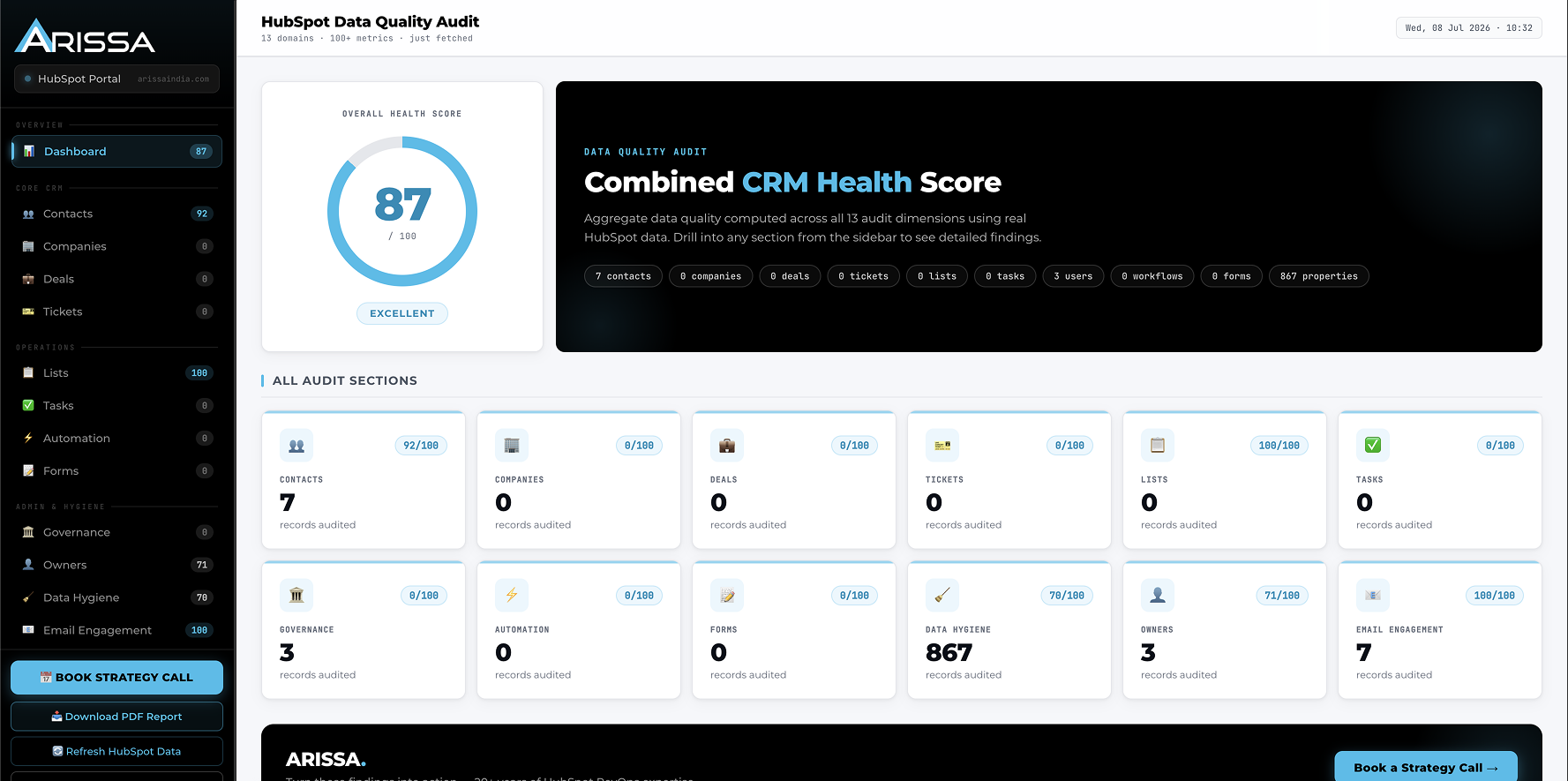Click the green check icon on Tasks card

tap(1373, 446)
